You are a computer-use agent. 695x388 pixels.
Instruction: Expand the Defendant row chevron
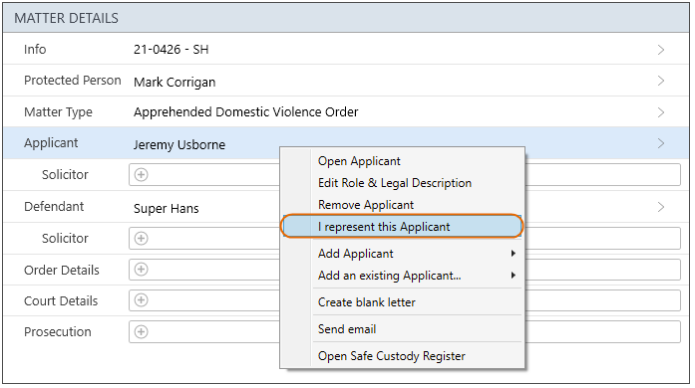[x=661, y=207]
